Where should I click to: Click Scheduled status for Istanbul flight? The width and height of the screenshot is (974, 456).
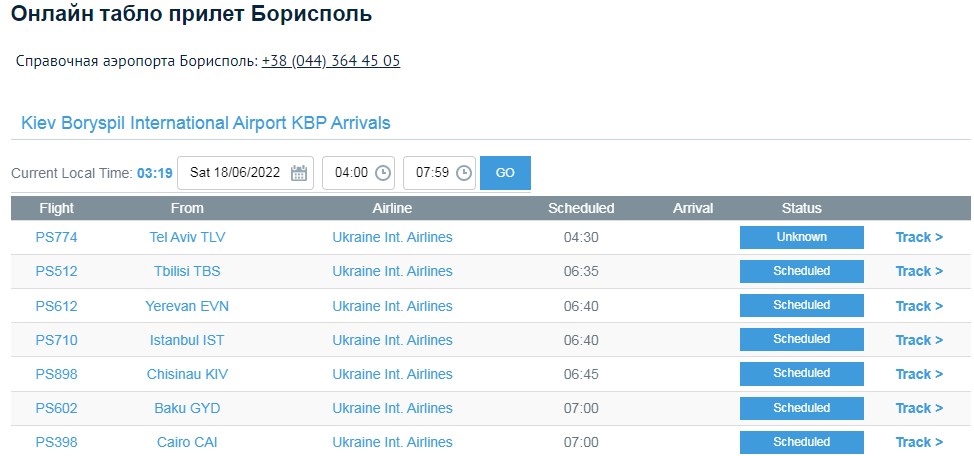click(801, 339)
